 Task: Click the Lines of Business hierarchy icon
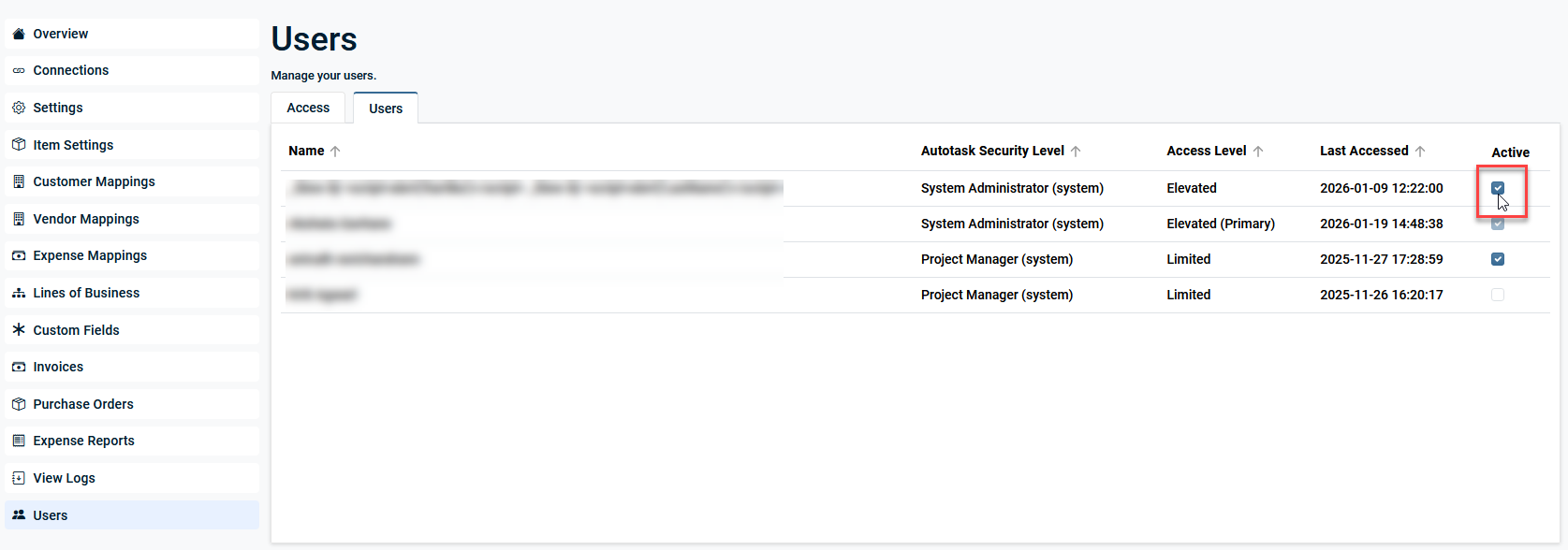[x=19, y=293]
